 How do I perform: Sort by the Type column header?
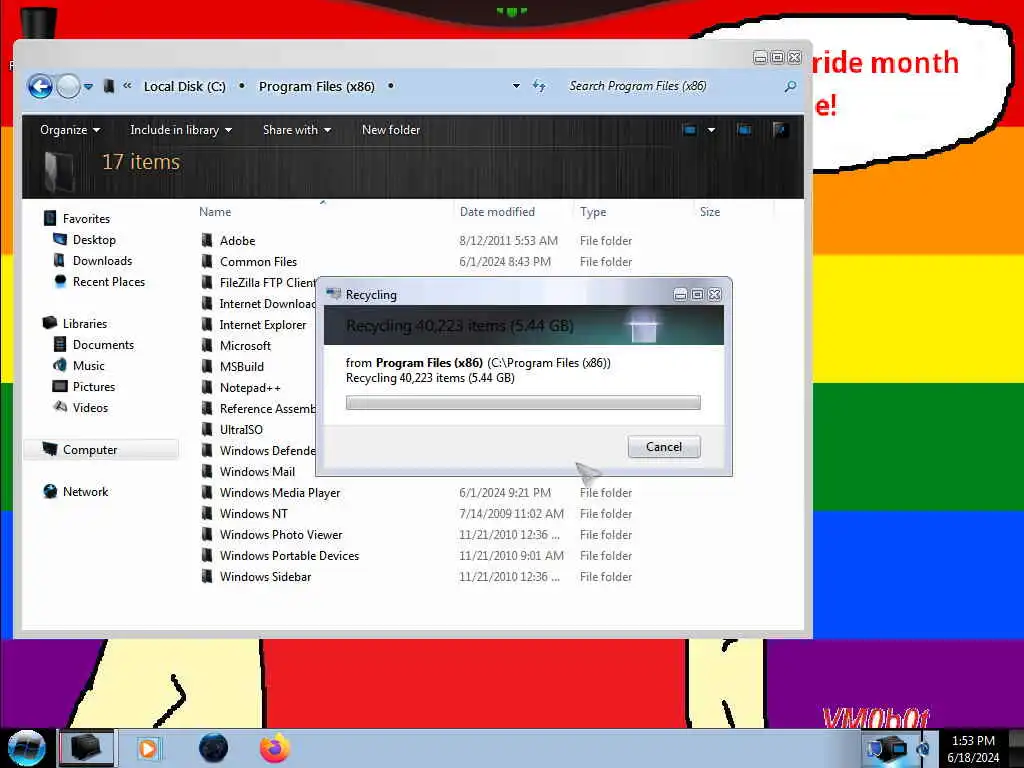point(593,212)
